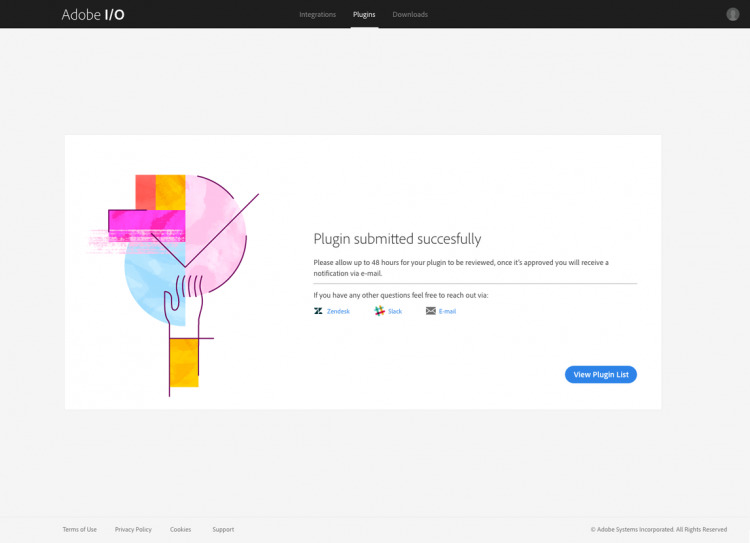This screenshot has width=750, height=543.
Task: Click the 48 hours review notice text
Action: 461,268
